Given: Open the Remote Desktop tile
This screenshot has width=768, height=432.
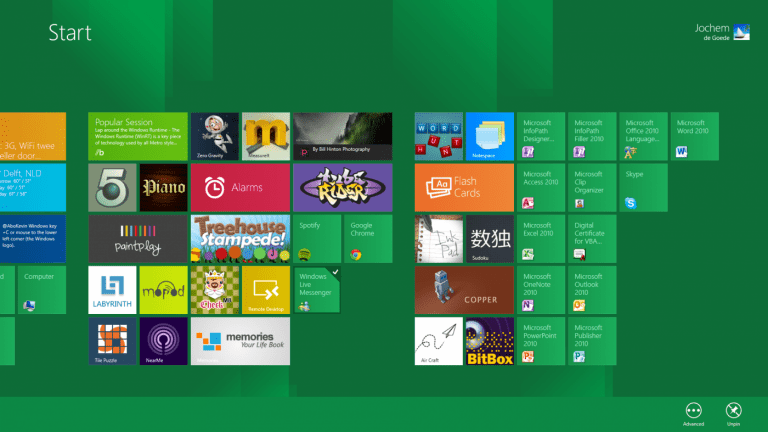Looking at the screenshot, I should coord(266,290).
